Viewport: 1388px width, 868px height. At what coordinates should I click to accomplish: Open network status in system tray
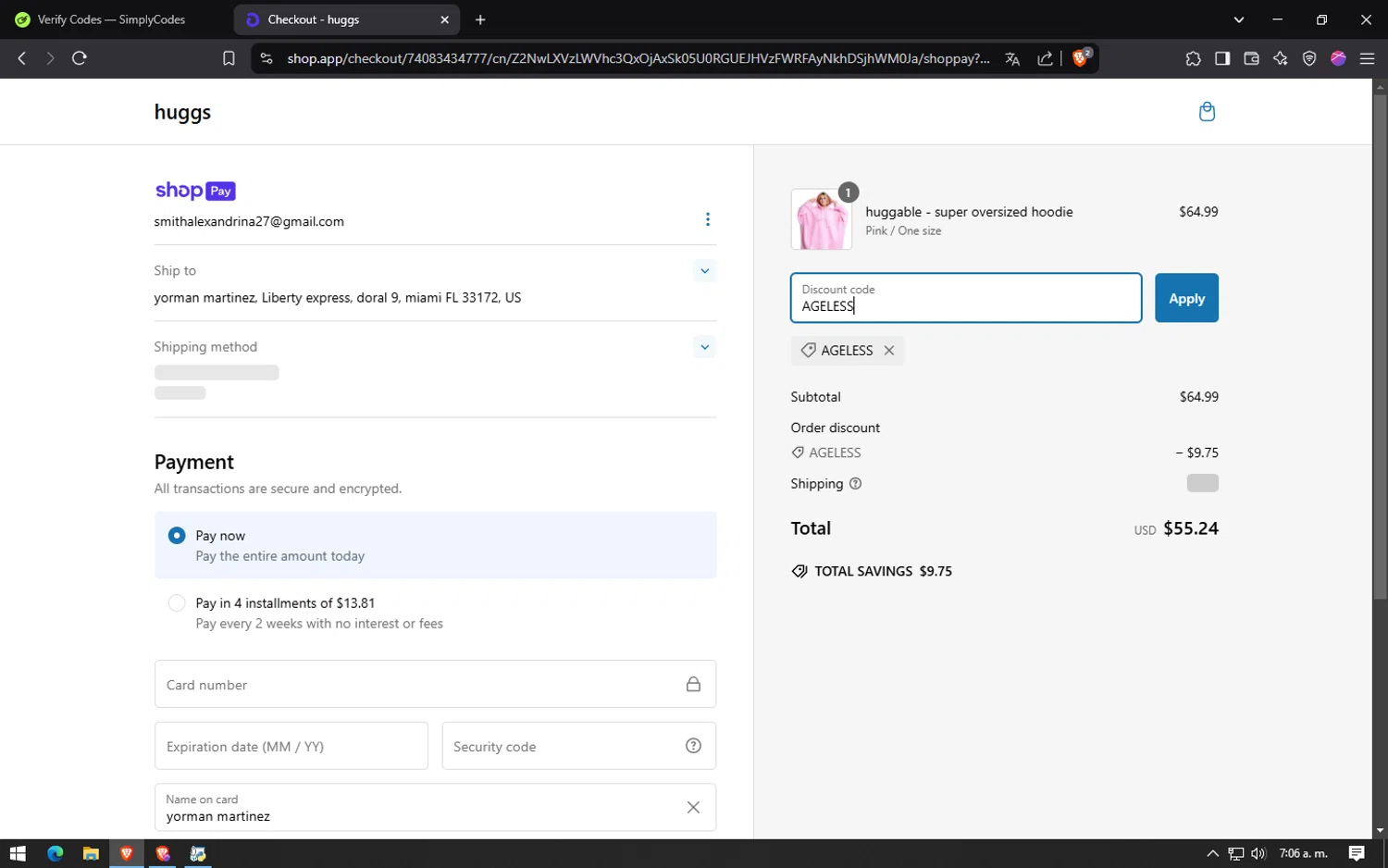pos(1236,853)
